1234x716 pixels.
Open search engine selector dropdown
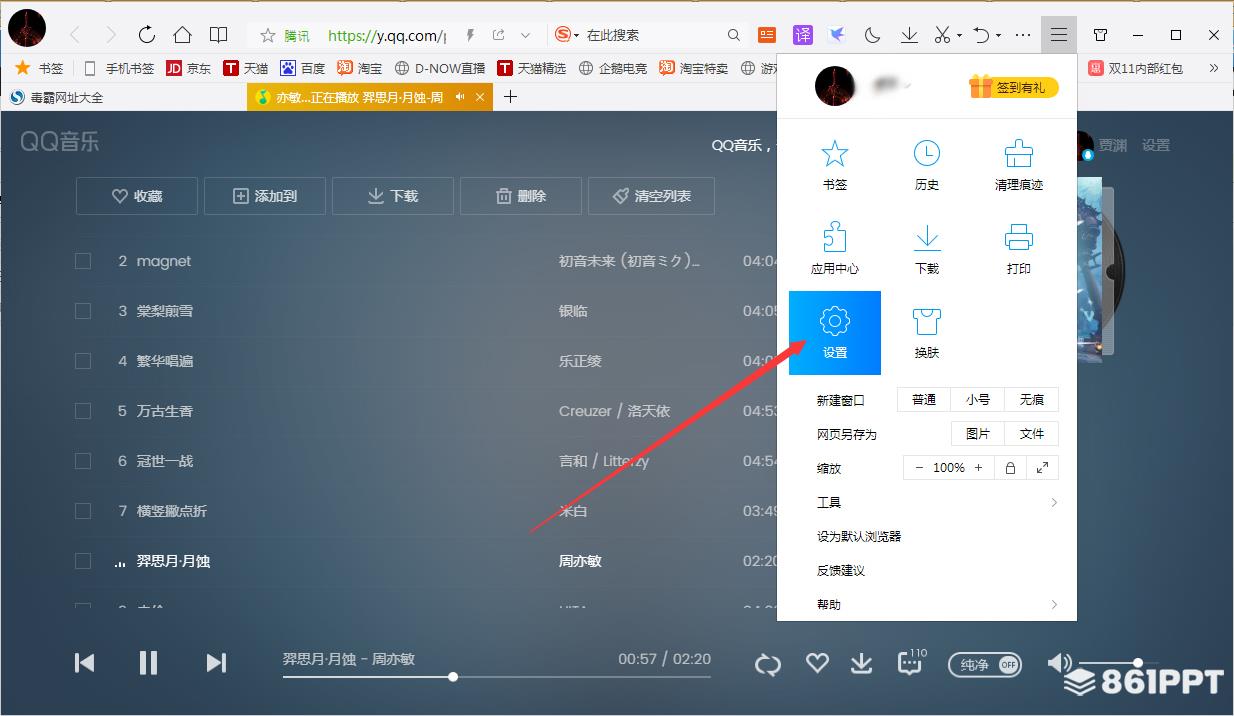[x=568, y=35]
